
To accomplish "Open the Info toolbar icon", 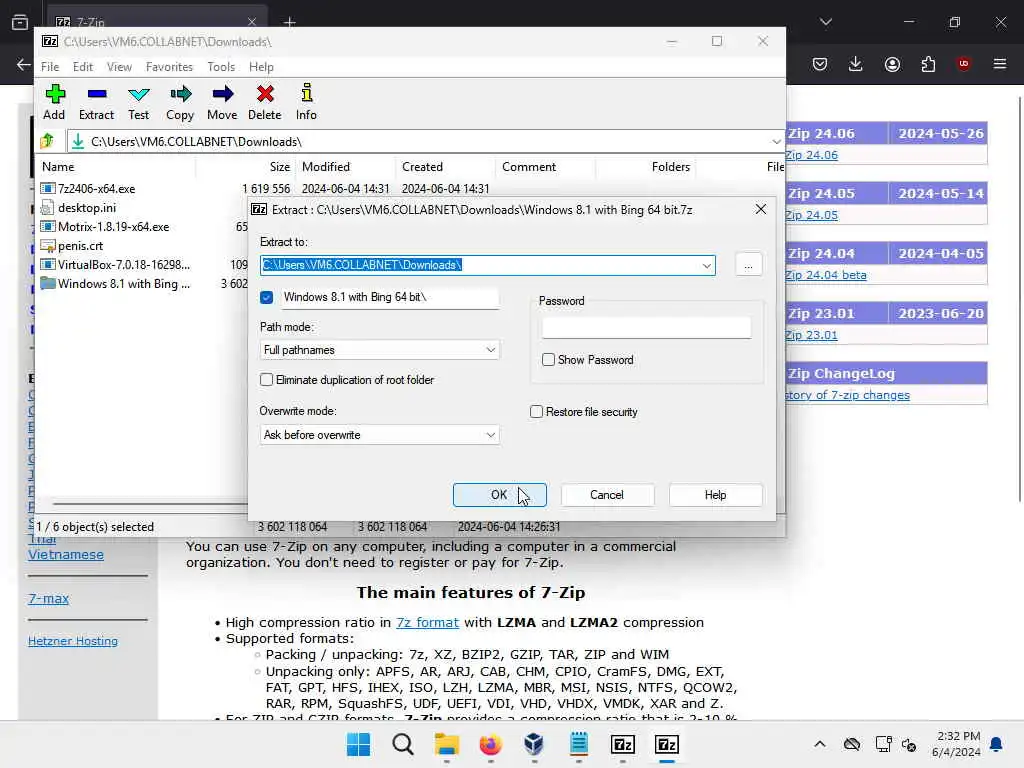I will [306, 102].
